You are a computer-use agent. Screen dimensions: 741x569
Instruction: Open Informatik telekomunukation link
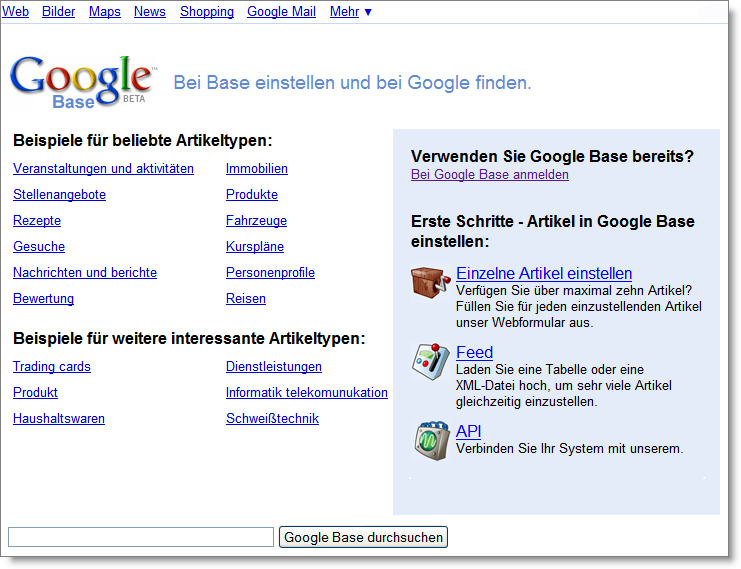coord(307,393)
